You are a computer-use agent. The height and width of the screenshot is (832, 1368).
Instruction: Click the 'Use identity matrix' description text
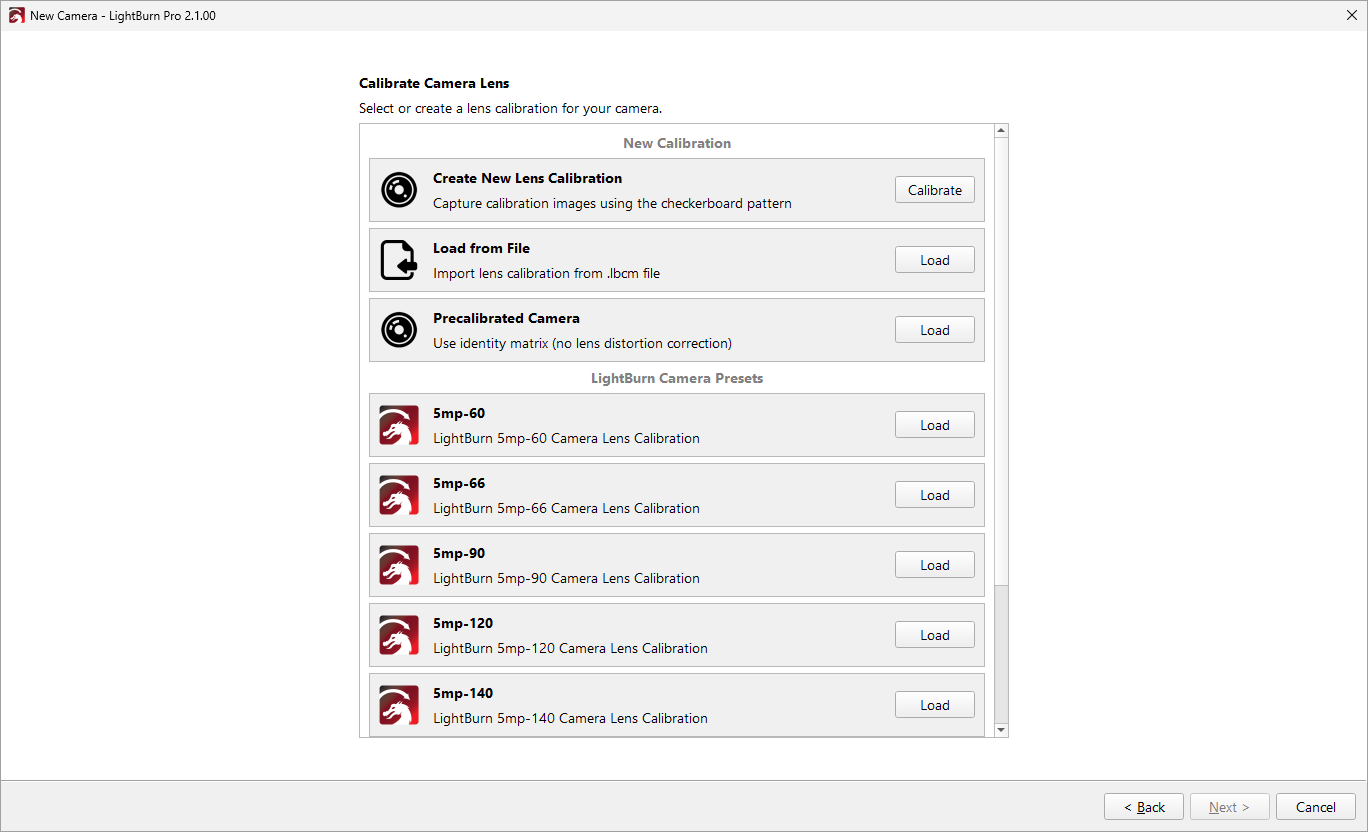pos(583,343)
